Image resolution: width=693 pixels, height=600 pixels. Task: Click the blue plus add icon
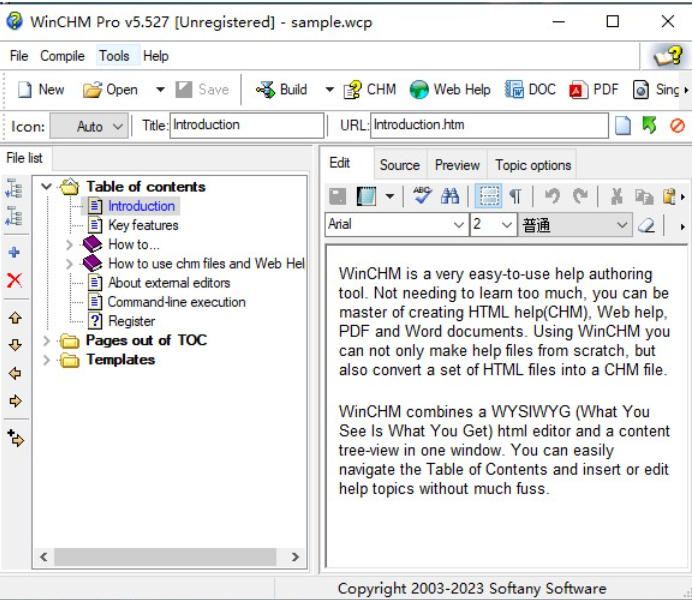tap(15, 253)
